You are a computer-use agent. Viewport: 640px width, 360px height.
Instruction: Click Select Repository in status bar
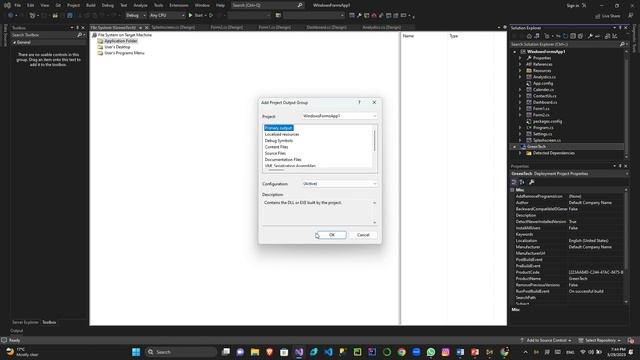599,340
